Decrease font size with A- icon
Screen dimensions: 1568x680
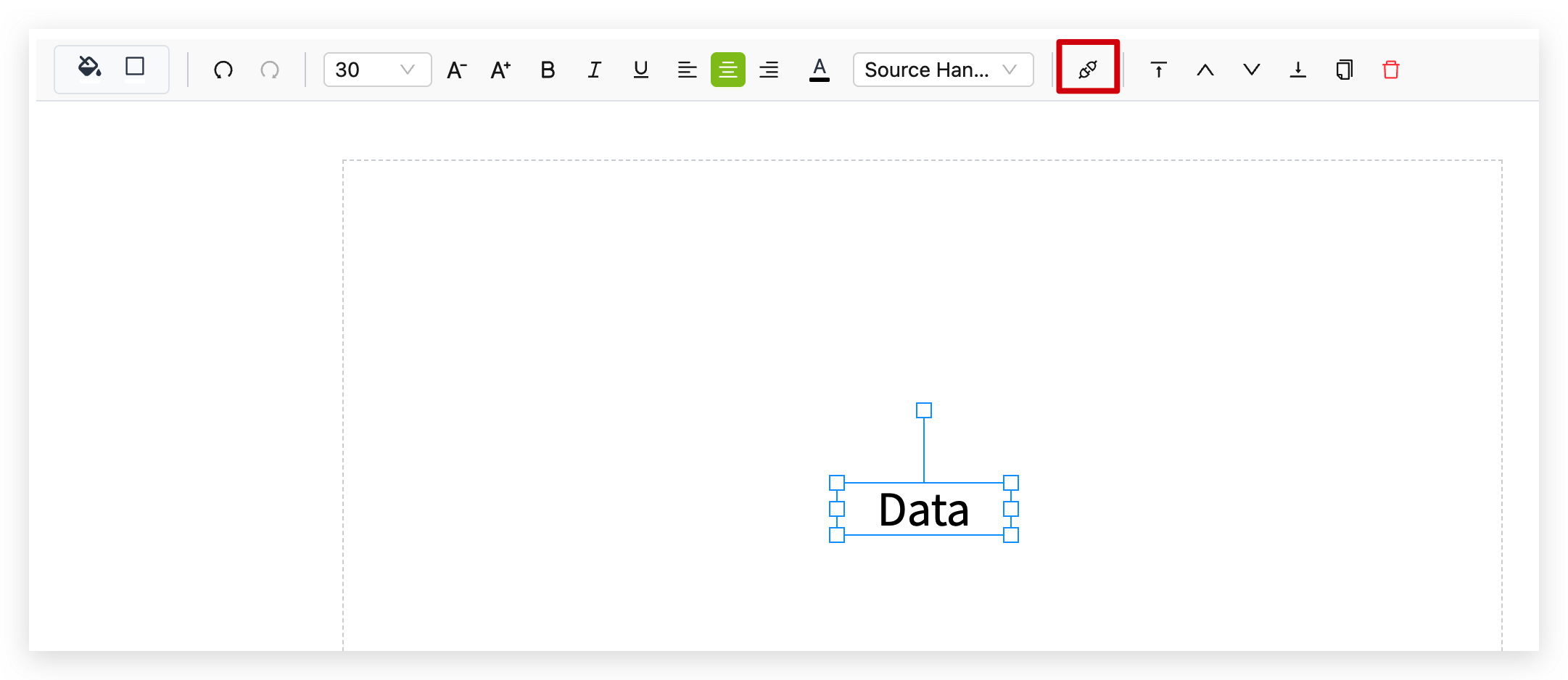456,70
